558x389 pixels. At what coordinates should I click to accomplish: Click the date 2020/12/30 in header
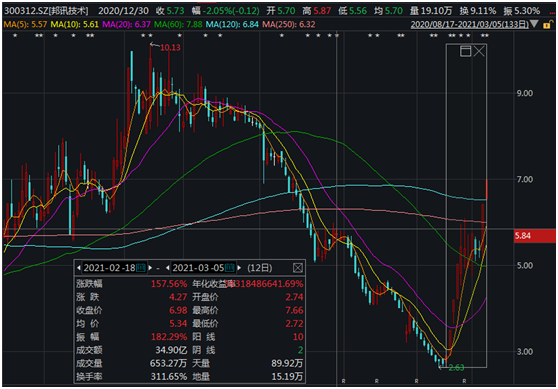click(x=123, y=11)
